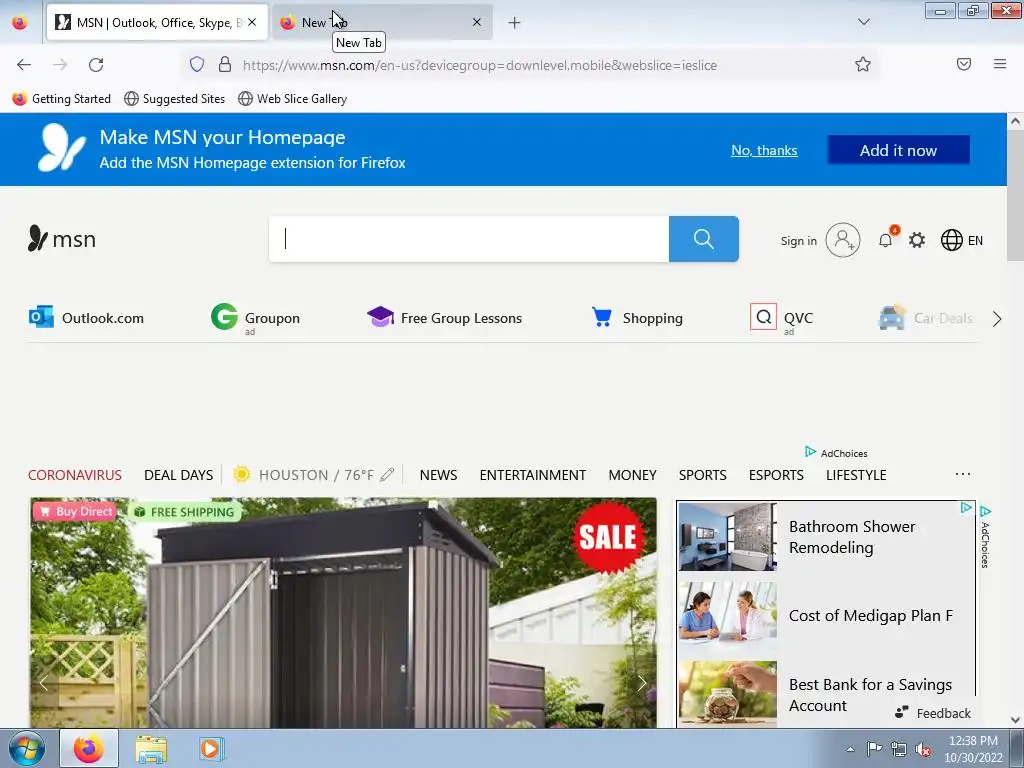The image size is (1024, 768).
Task: Click the user account avatar icon
Action: point(842,240)
